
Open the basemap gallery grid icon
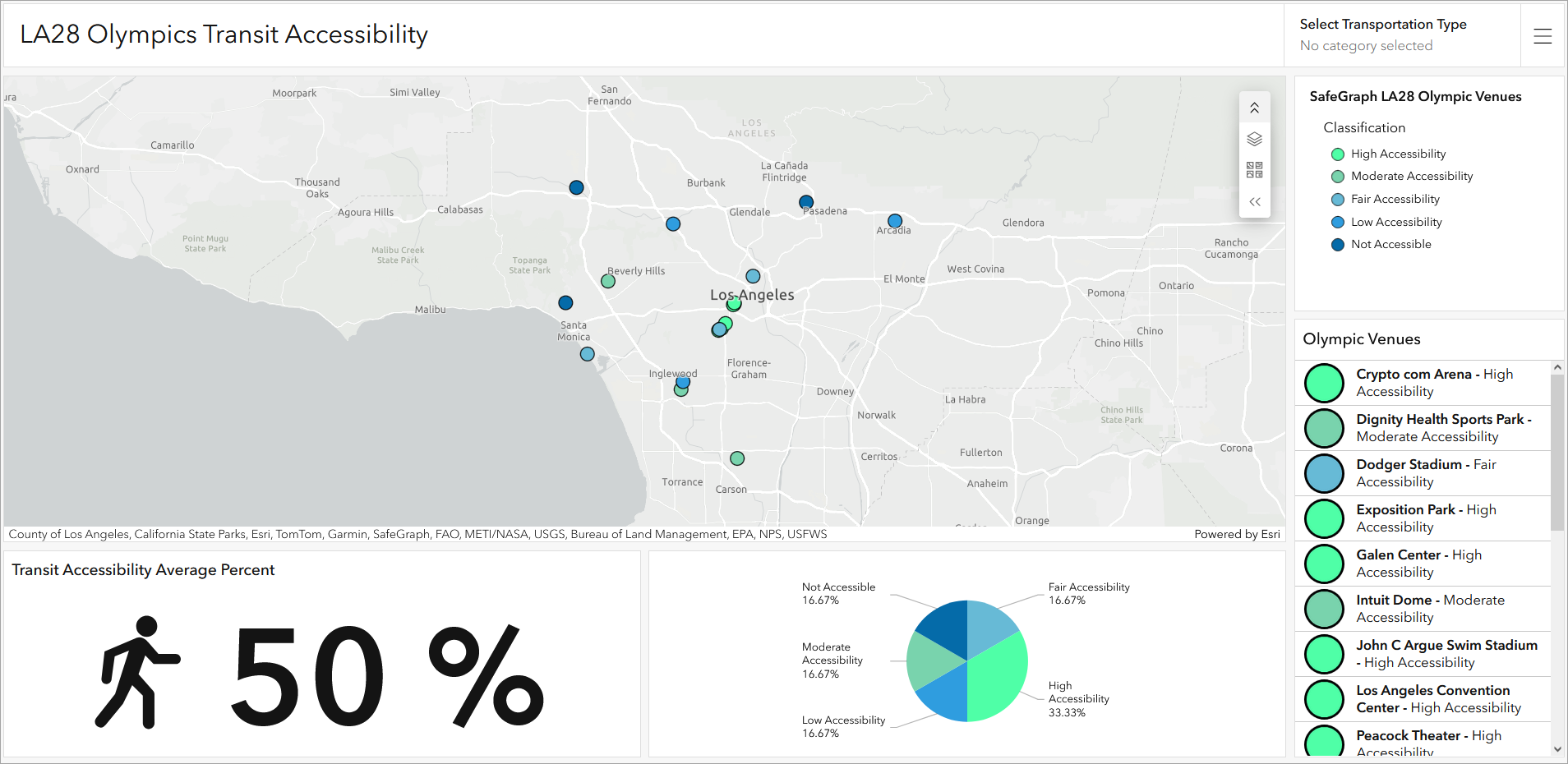(1254, 170)
